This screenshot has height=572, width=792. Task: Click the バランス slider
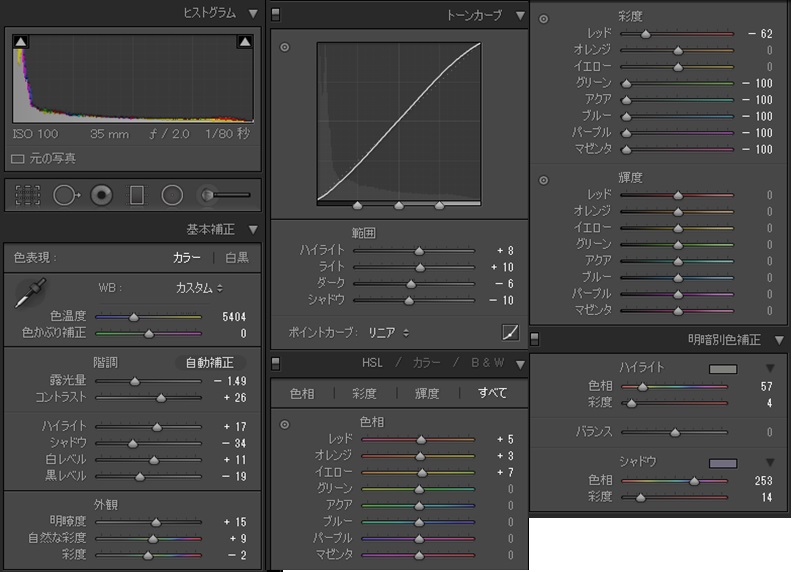pyautogui.click(x=674, y=433)
